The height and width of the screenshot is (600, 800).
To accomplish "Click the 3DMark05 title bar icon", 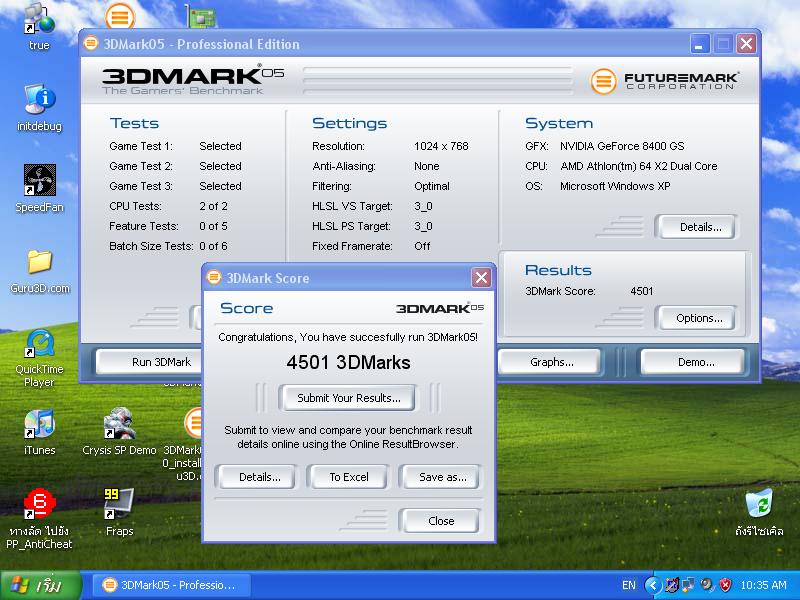I will pyautogui.click(x=91, y=43).
